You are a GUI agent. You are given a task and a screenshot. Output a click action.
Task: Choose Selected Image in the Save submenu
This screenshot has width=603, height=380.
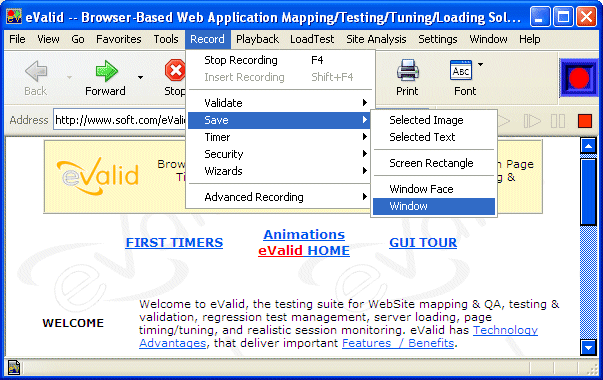[434, 120]
